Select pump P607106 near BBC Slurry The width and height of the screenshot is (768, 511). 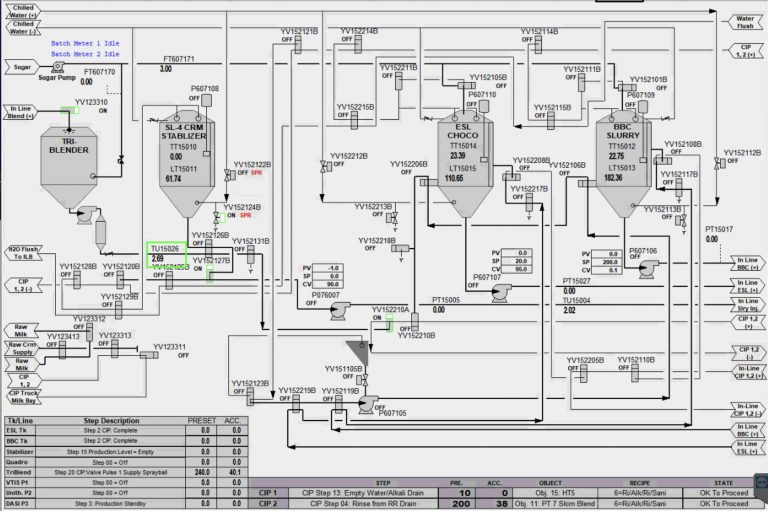click(648, 269)
